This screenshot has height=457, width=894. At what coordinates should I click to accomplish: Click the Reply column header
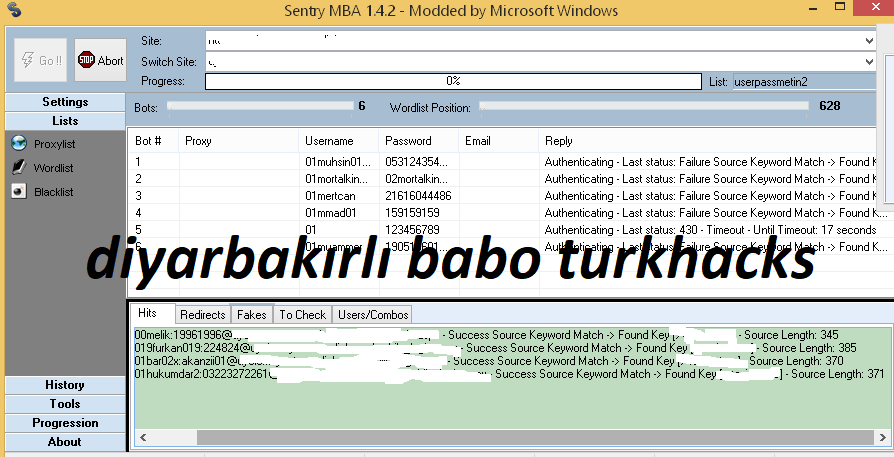click(x=707, y=141)
